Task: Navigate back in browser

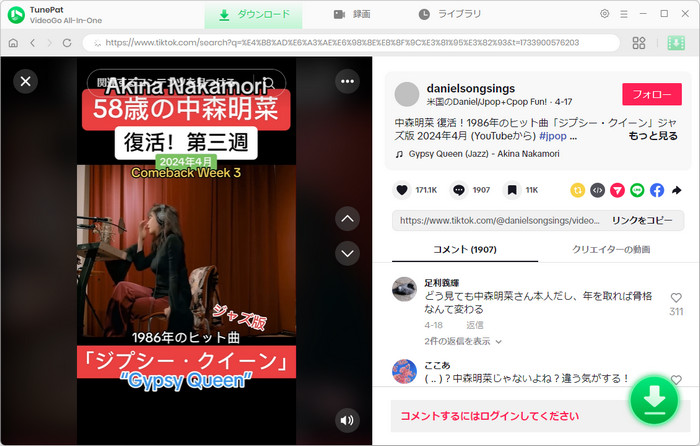Action: [x=33, y=43]
